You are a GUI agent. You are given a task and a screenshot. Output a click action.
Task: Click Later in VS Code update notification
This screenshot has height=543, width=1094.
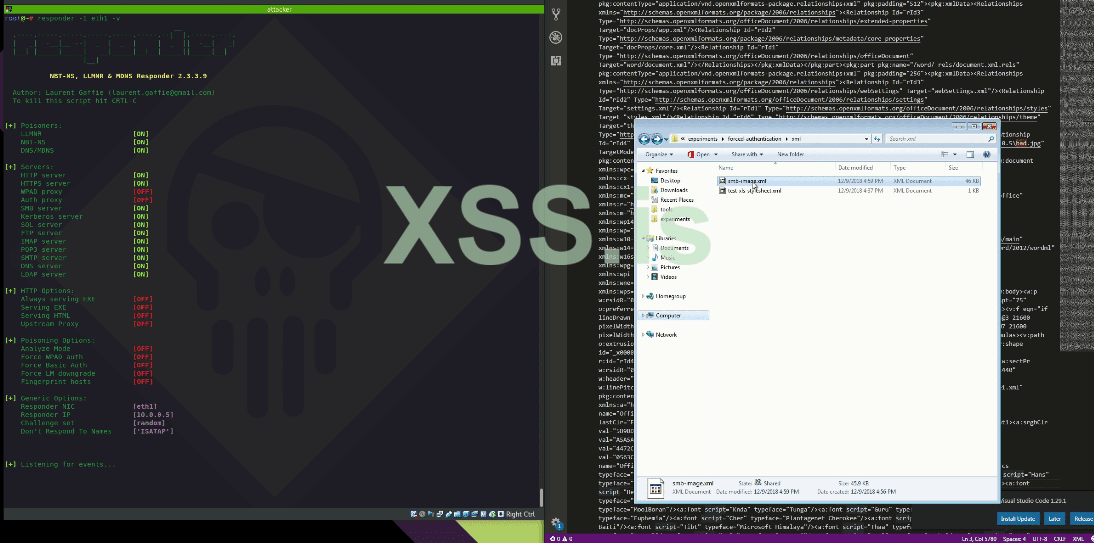(x=1055, y=519)
